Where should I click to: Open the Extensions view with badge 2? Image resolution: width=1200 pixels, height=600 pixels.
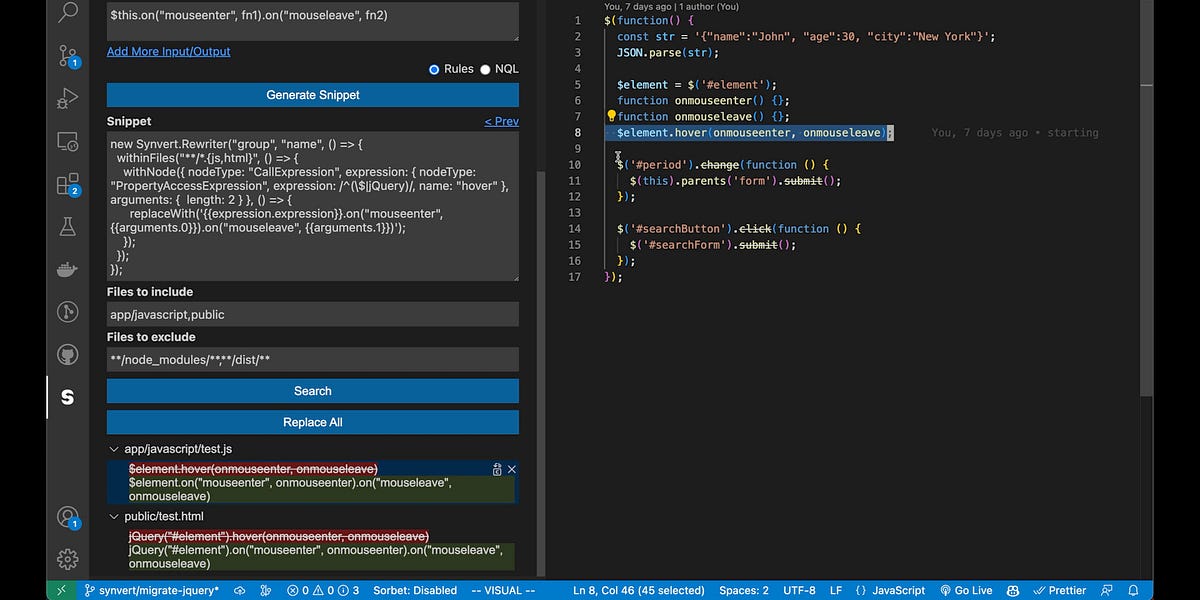point(67,185)
